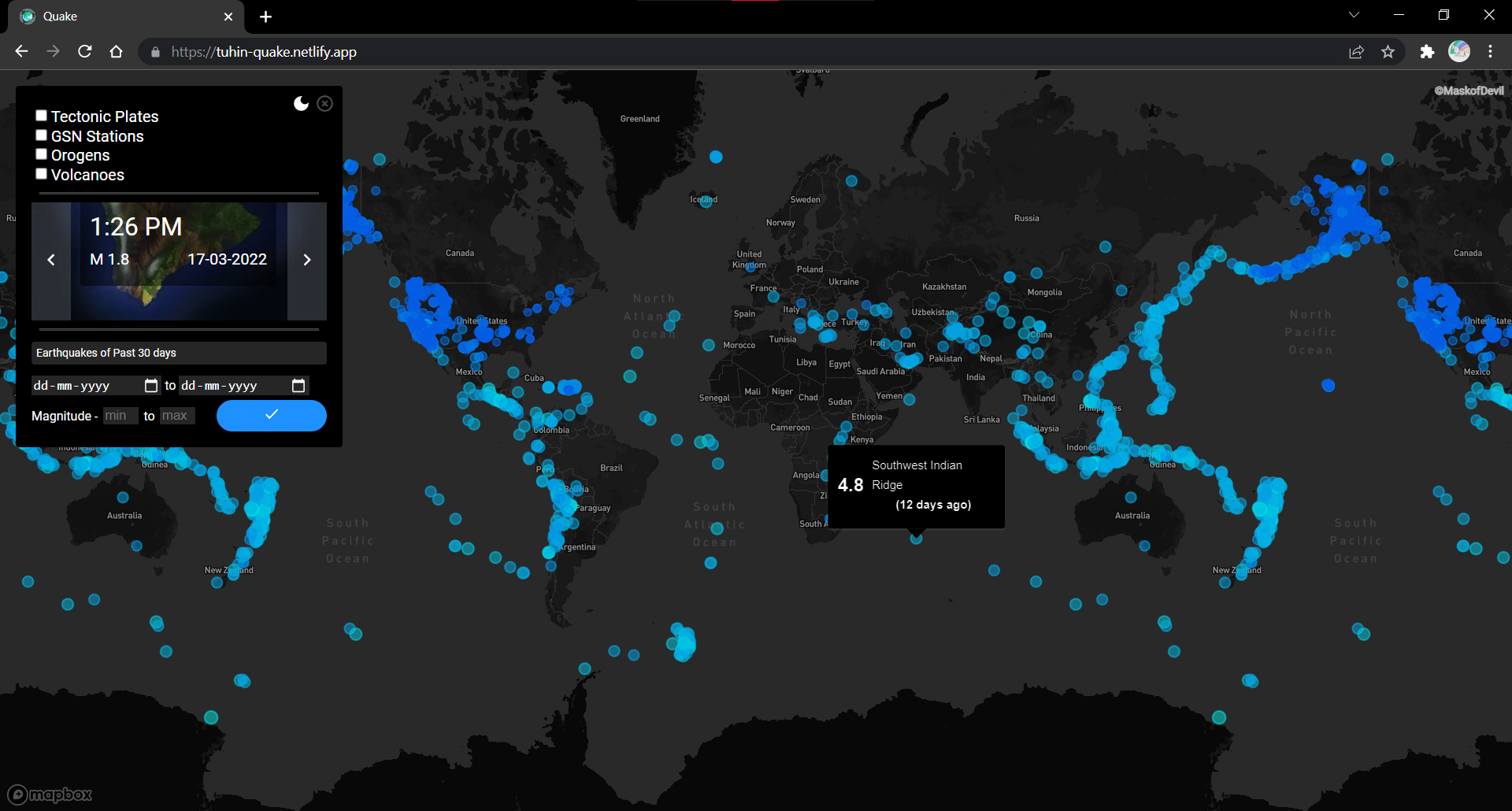Click the Earthquakes of Past 30 days label

coord(179,353)
